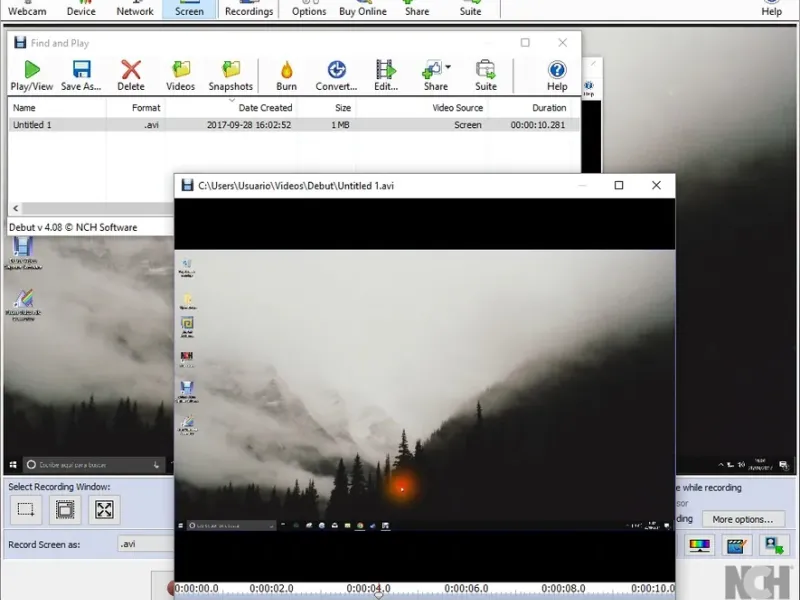Open the Record Screen as .avi dropdown
The width and height of the screenshot is (800, 600).
(145, 544)
